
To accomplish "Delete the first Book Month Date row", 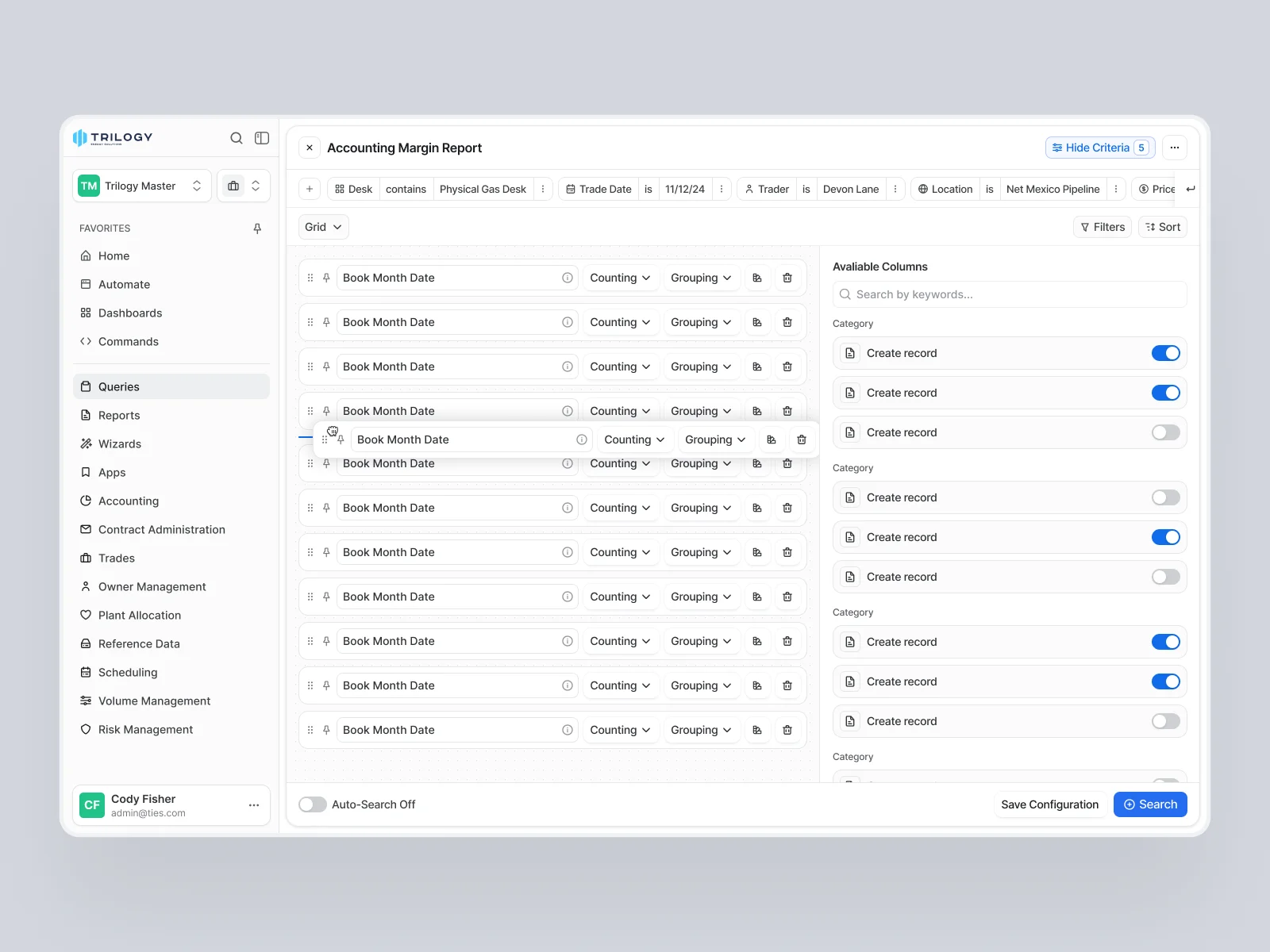I will click(x=787, y=278).
